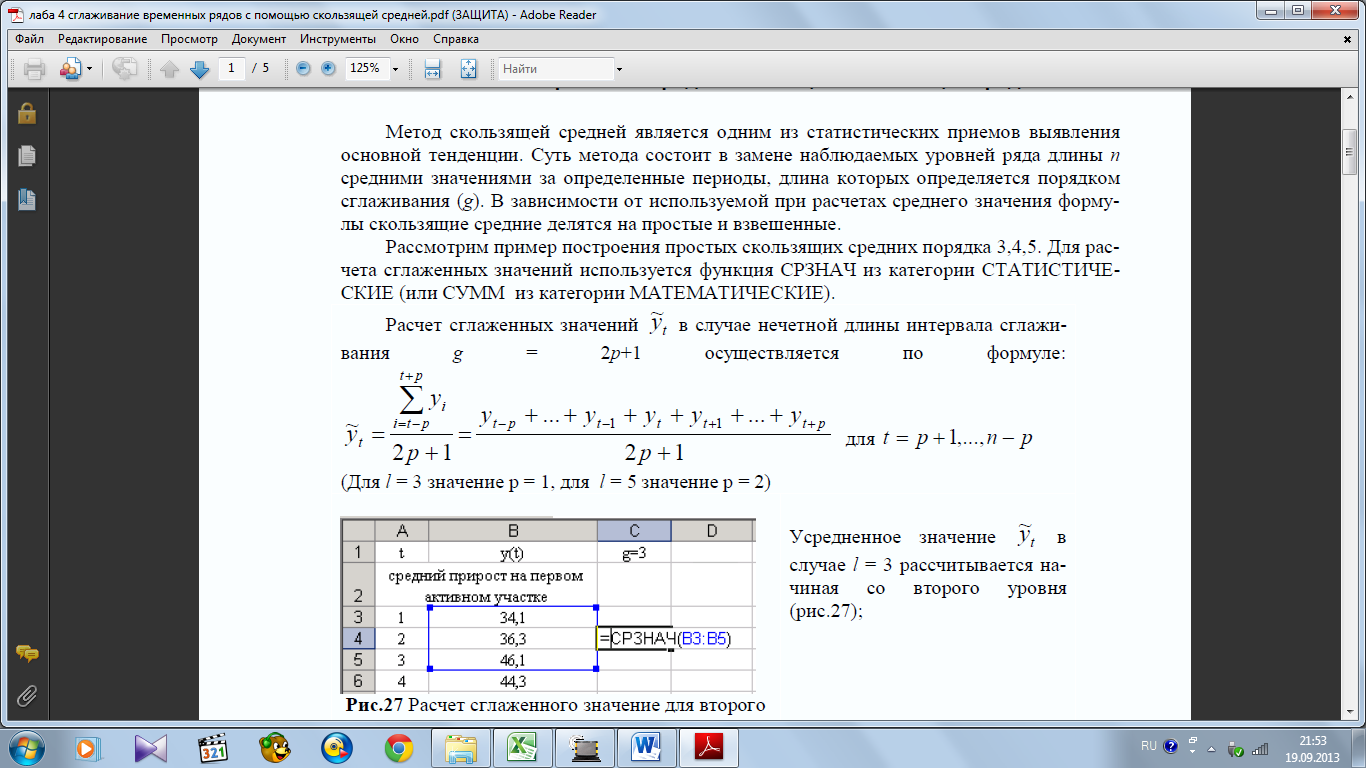1366x768 pixels.
Task: Click the RU language indicator
Action: (x=1149, y=746)
